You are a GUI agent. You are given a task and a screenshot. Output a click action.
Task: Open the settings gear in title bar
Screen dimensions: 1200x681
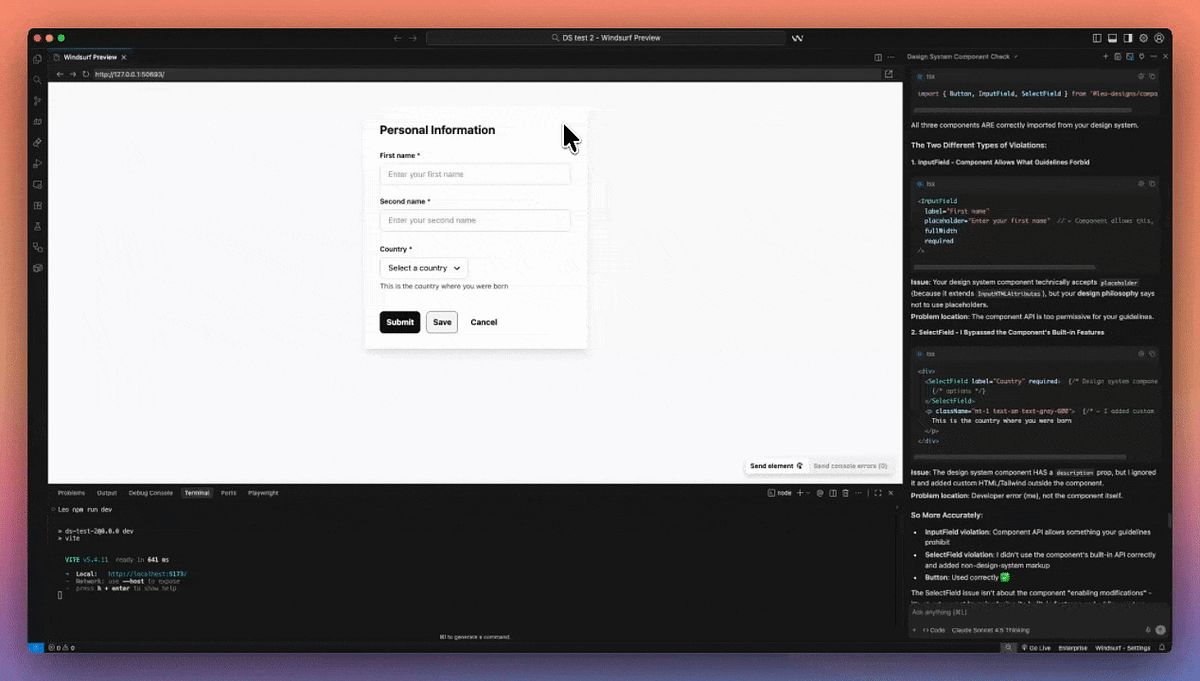(x=1144, y=38)
